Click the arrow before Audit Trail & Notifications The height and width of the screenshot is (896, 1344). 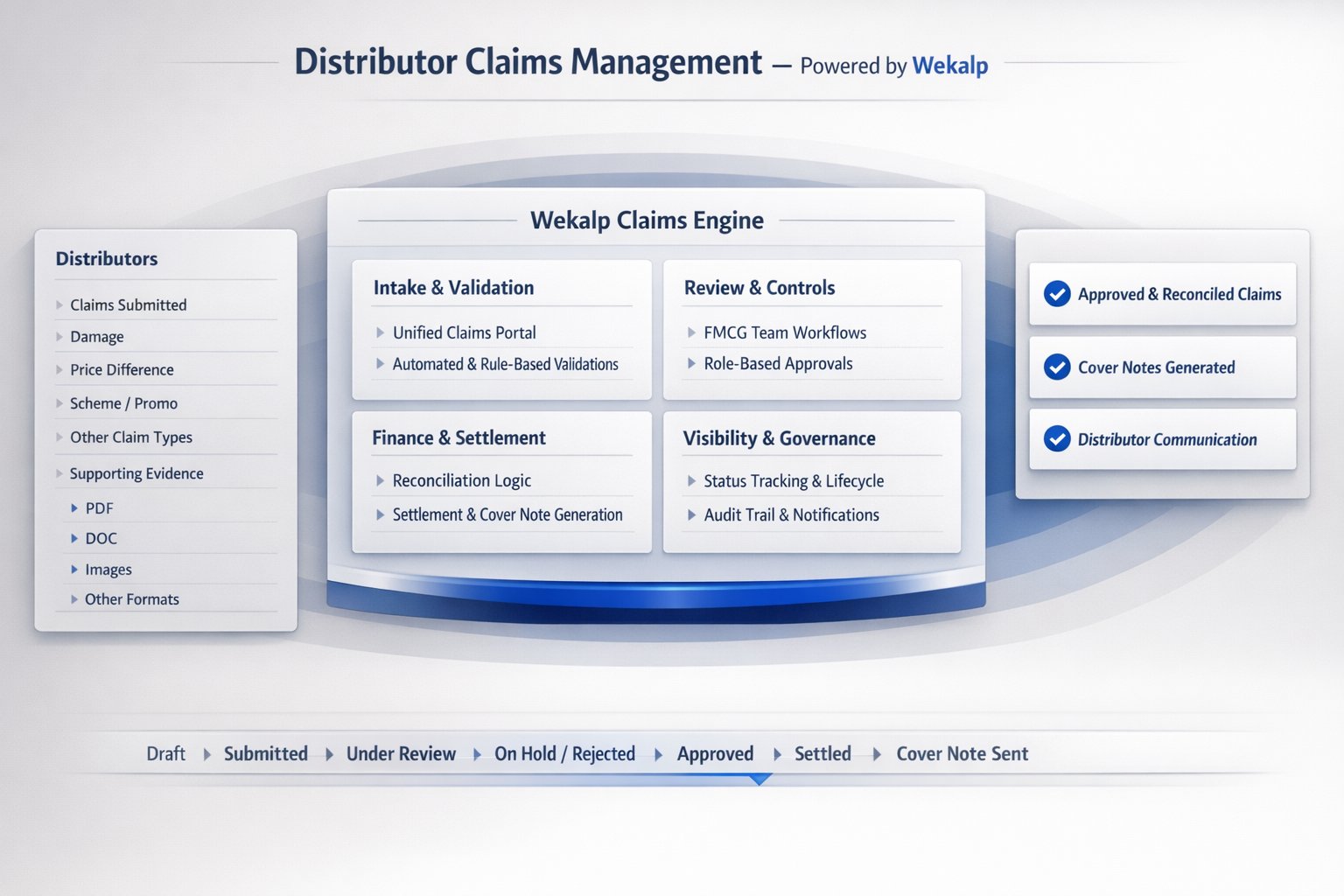(x=691, y=514)
